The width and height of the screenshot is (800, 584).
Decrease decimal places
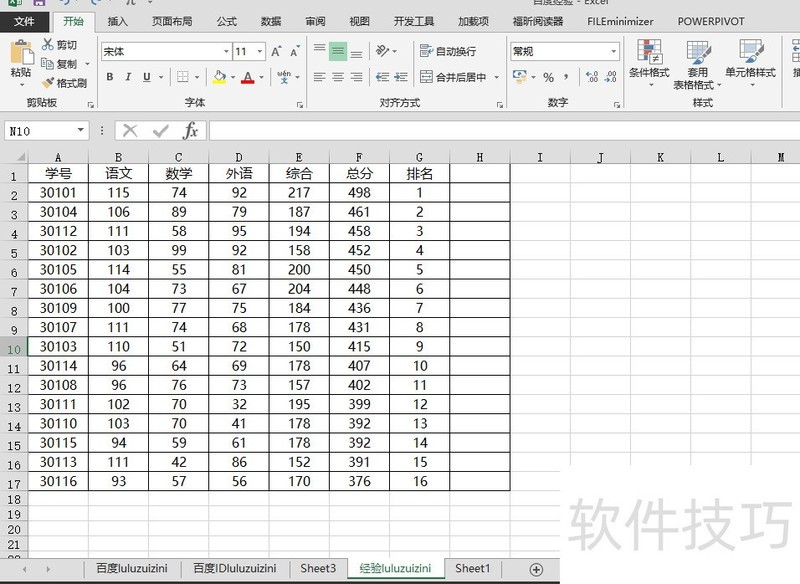pos(610,77)
